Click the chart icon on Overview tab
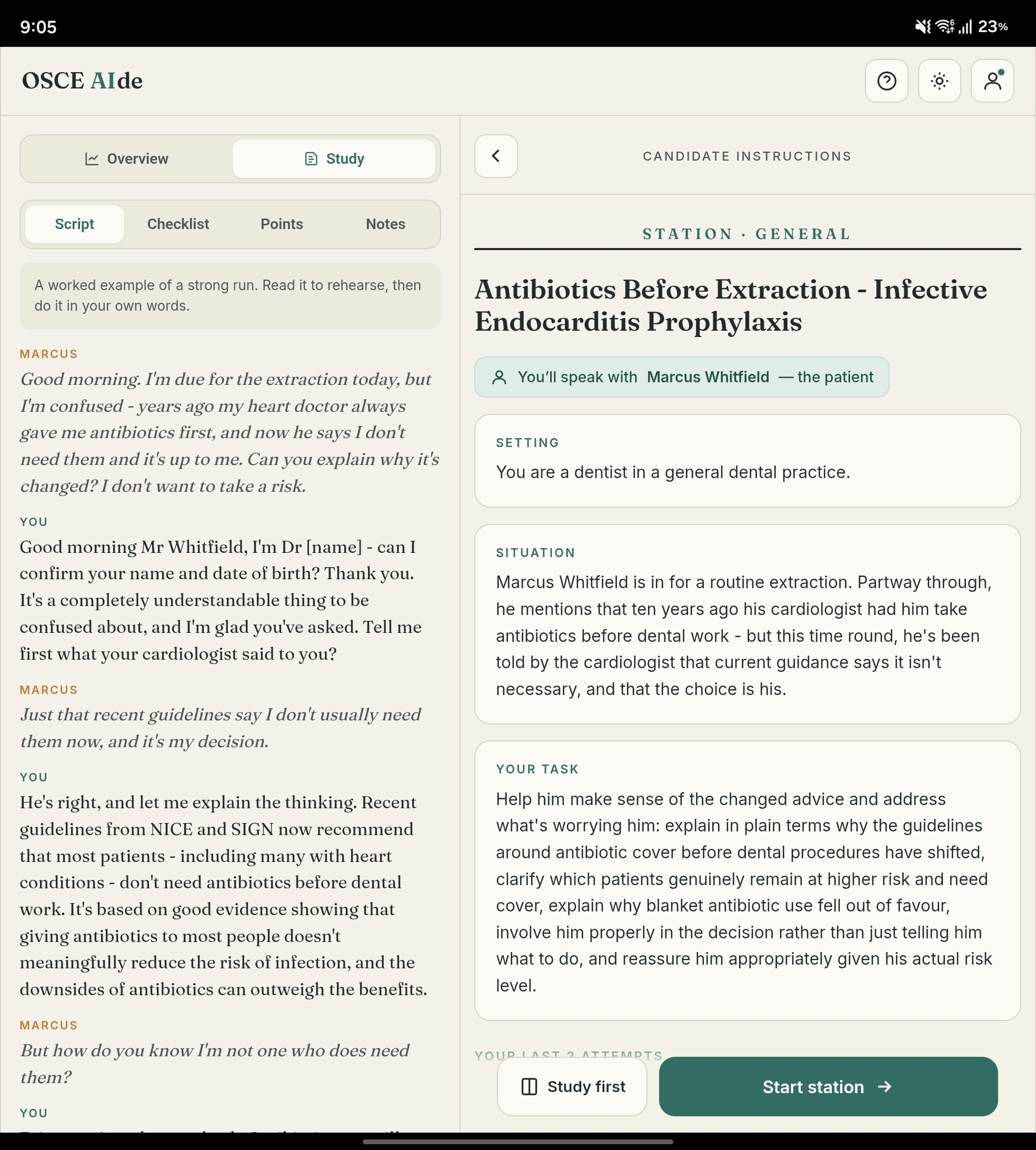The width and height of the screenshot is (1036, 1150). pos(92,159)
